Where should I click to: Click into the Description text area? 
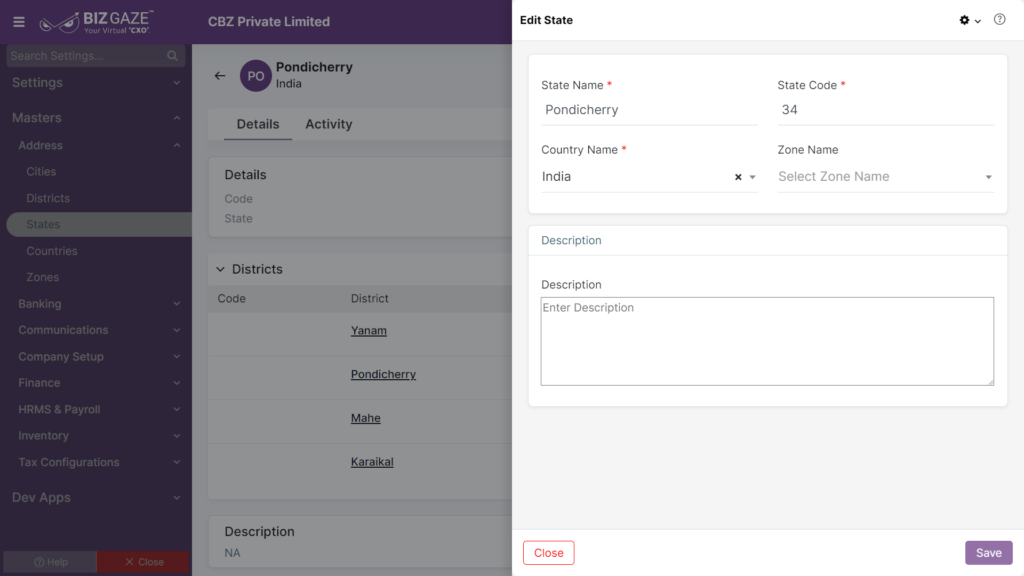767,342
